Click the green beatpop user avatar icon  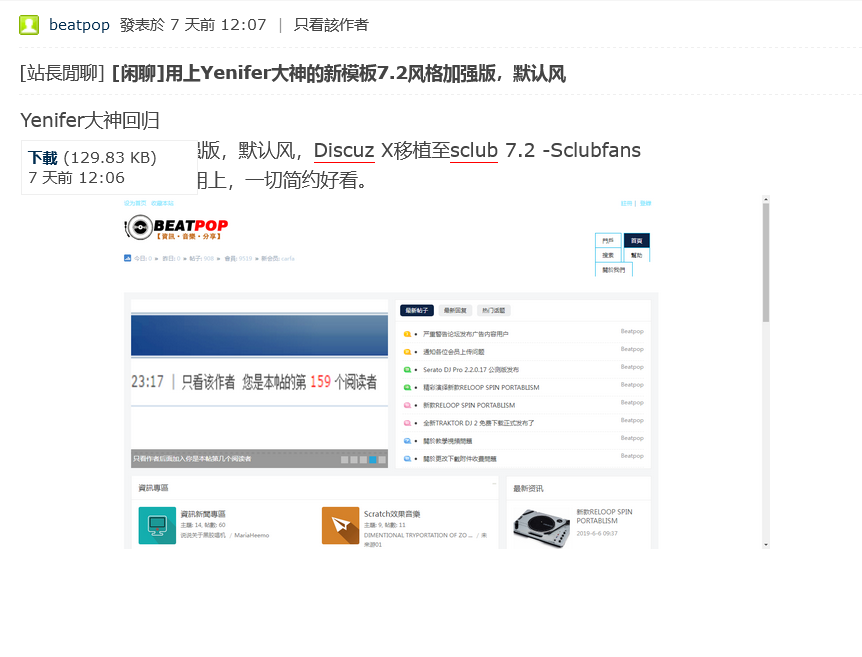[x=30, y=25]
